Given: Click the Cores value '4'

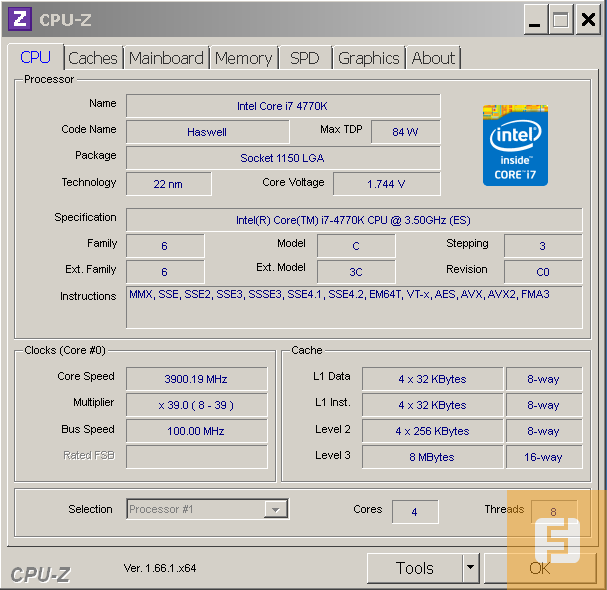Looking at the screenshot, I should (415, 512).
